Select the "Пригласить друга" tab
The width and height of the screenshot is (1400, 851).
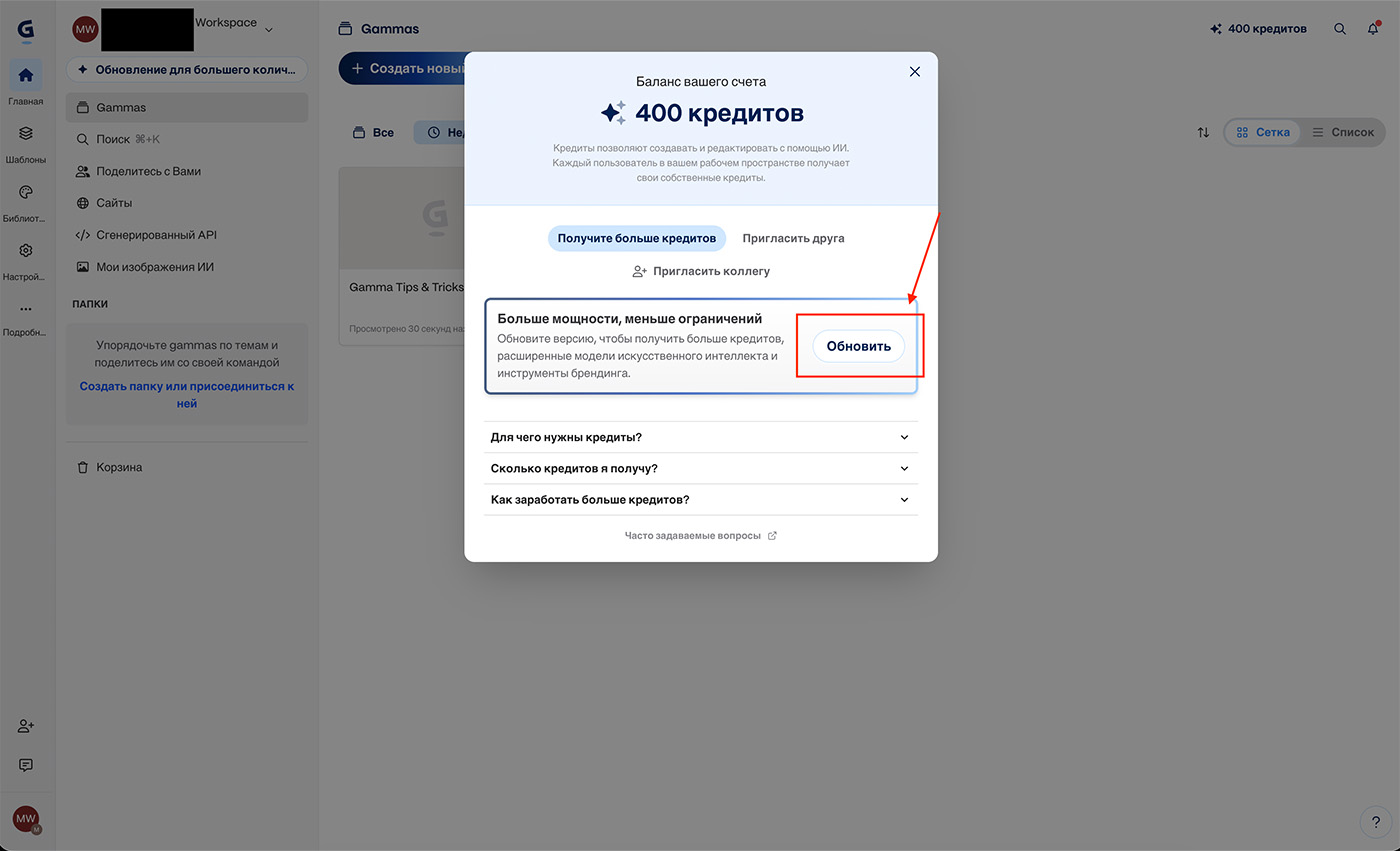pos(793,238)
